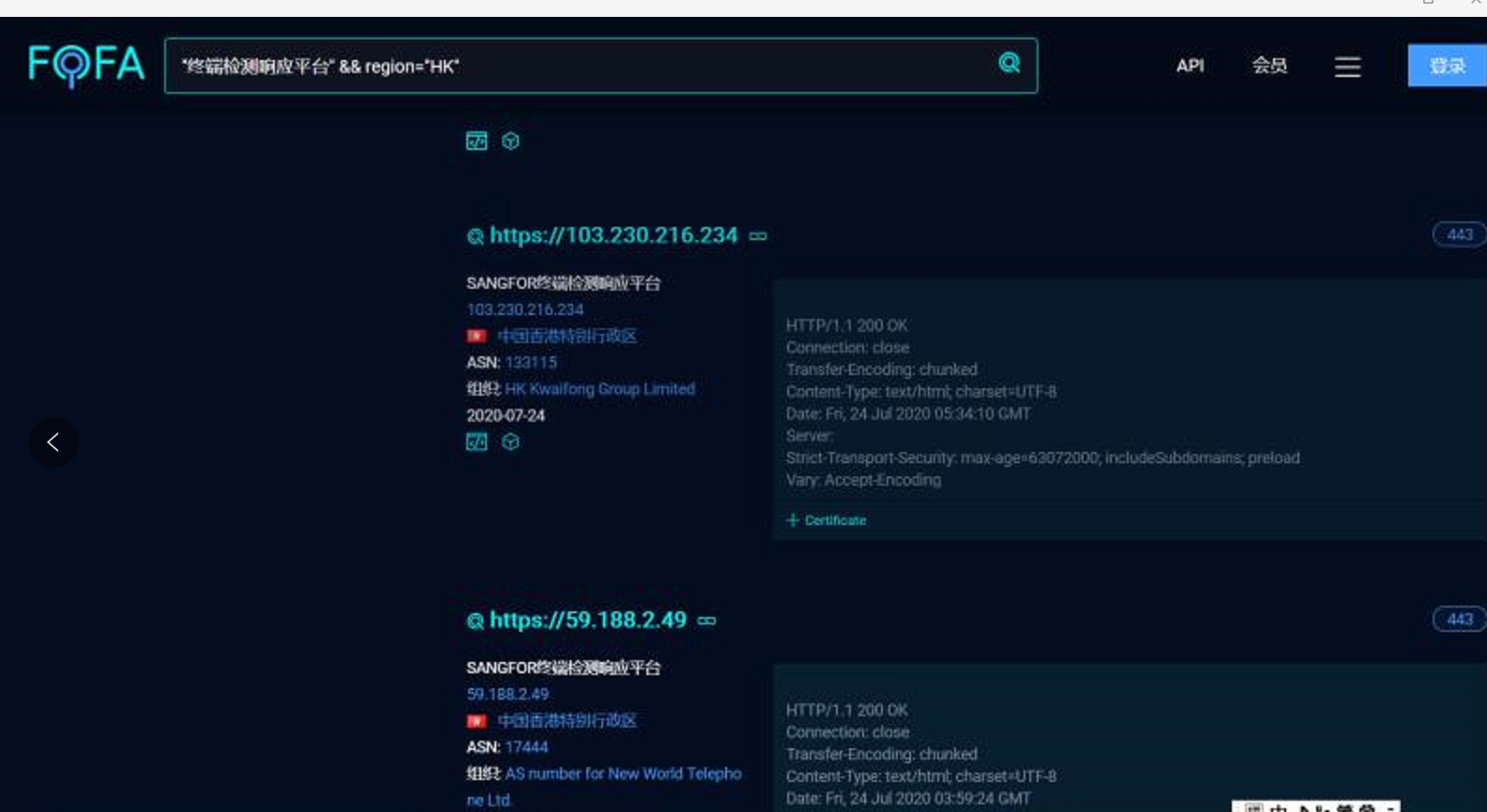Image resolution: width=1487 pixels, height=812 pixels.
Task: Click Strict-Transport-Security header line
Action: pos(1043,458)
